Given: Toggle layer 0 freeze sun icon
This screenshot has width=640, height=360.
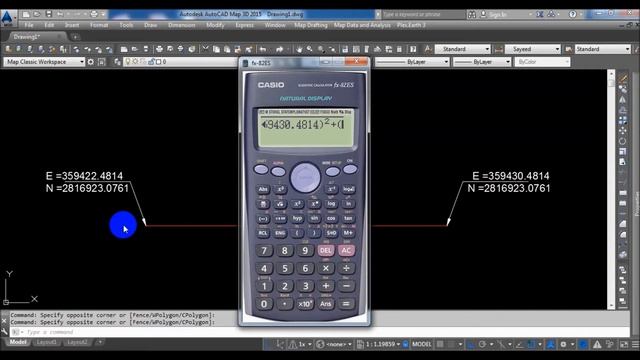Looking at the screenshot, I should (x=135, y=62).
